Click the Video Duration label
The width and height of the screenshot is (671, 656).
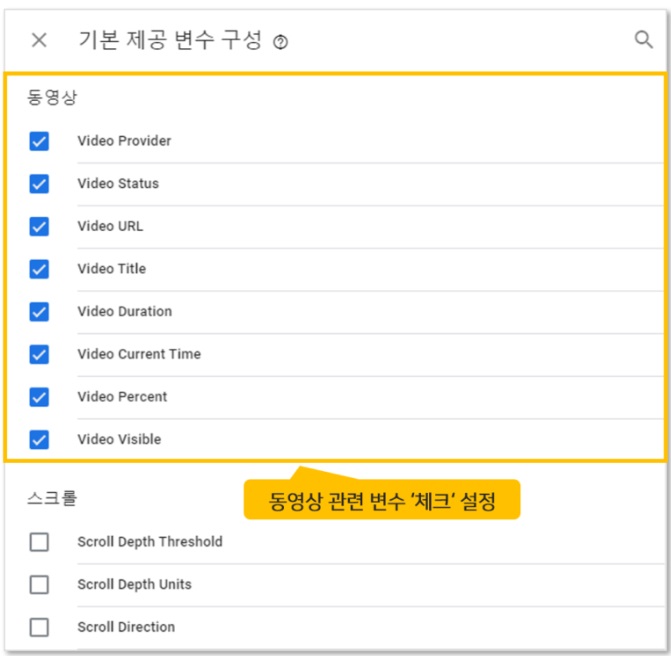tap(125, 311)
